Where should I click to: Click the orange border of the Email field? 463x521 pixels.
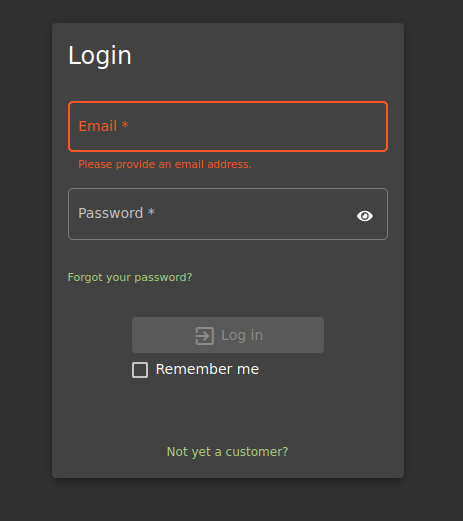[x=228, y=103]
